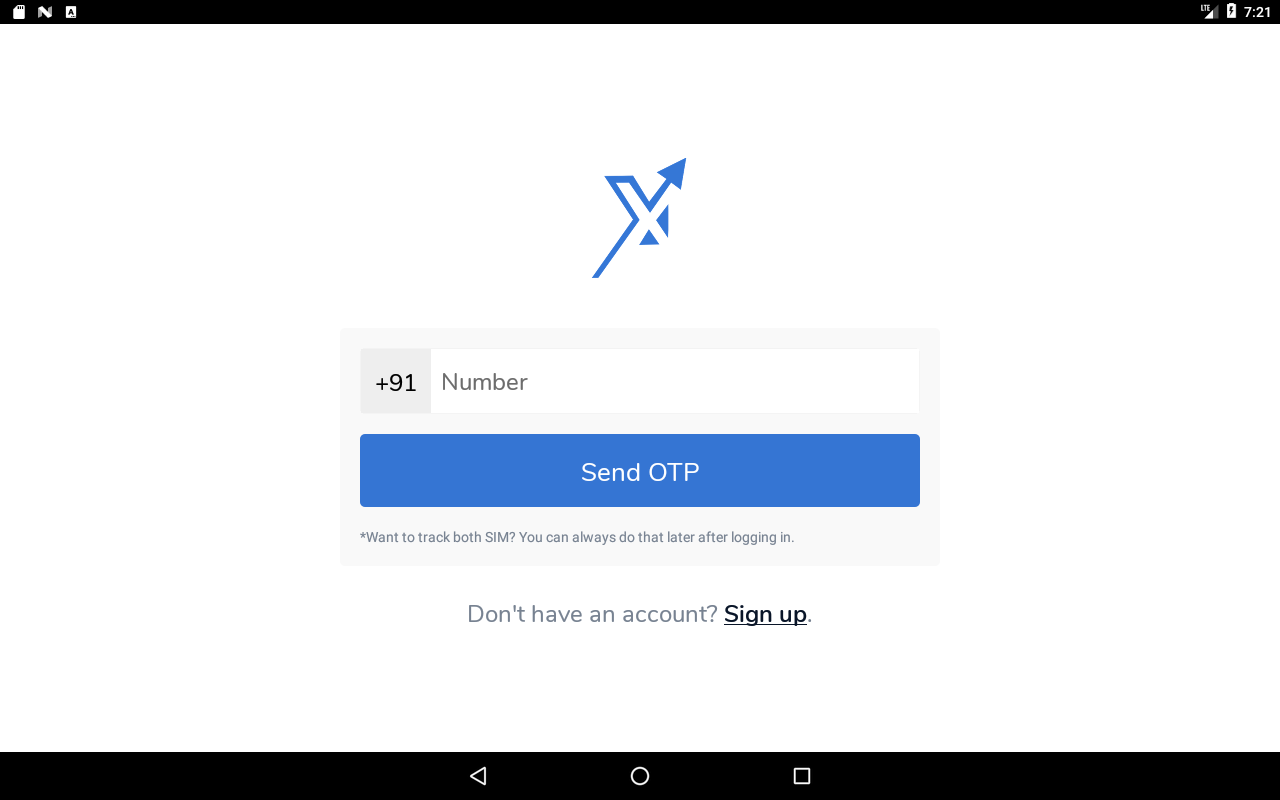Tap the Android home circle button
Screen dimensions: 1280x800
pyautogui.click(x=640, y=776)
